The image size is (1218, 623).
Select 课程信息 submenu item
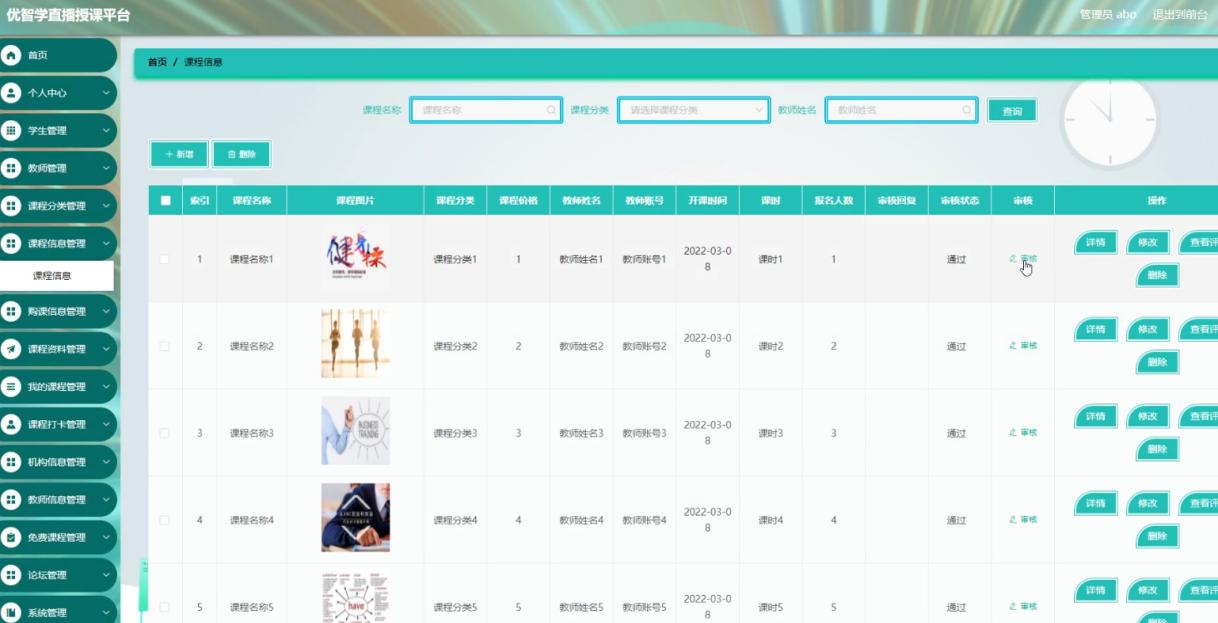tap(57, 276)
